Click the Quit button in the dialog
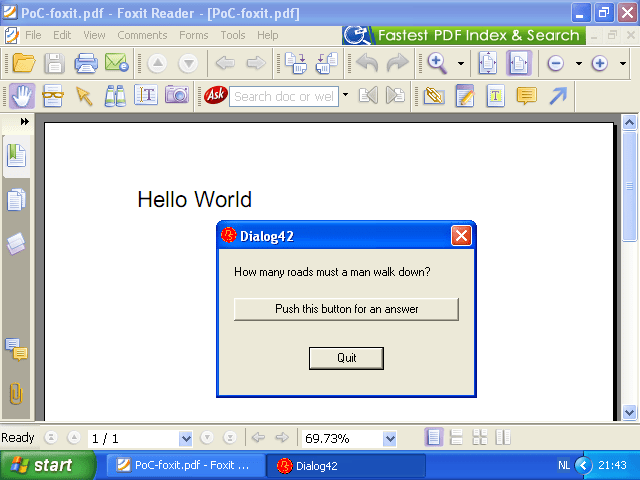 (x=346, y=358)
